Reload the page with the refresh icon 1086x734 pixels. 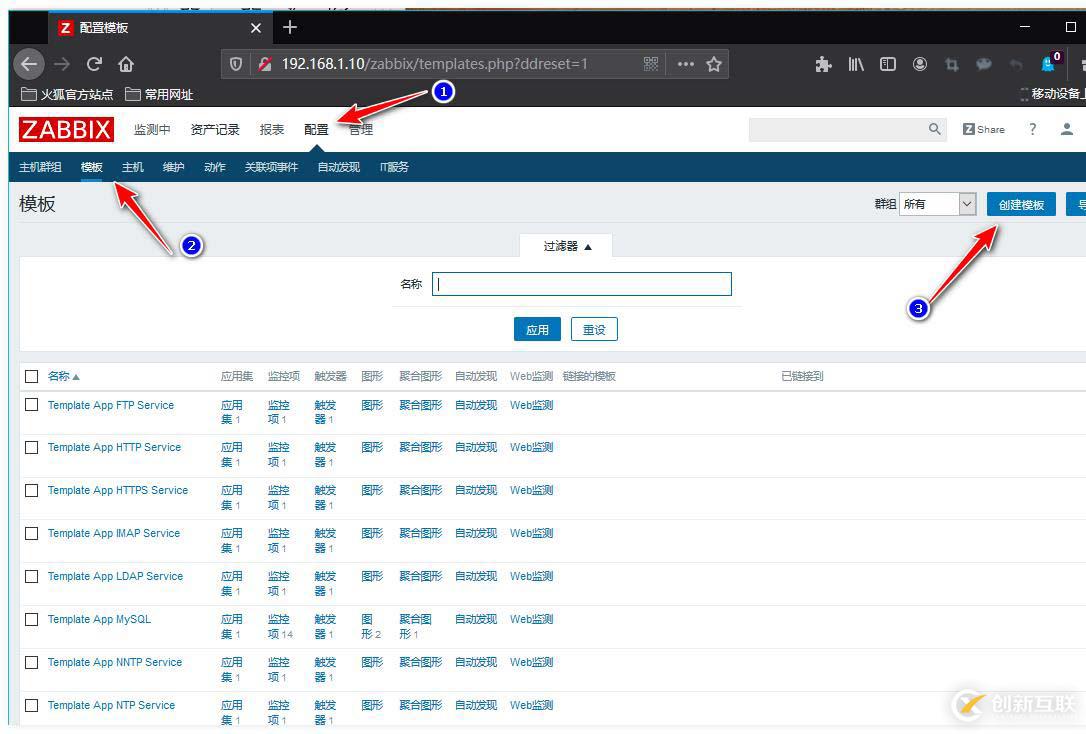(94, 64)
